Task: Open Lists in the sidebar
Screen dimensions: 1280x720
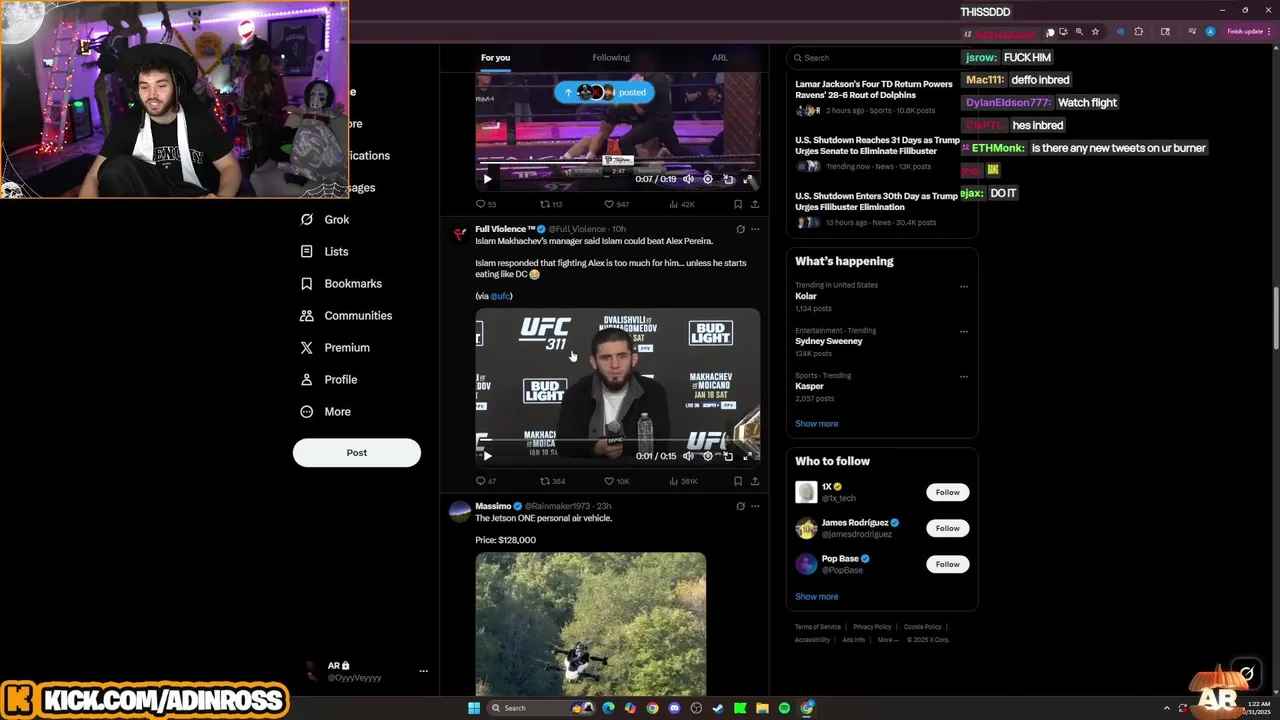Action: pyautogui.click(x=324, y=251)
